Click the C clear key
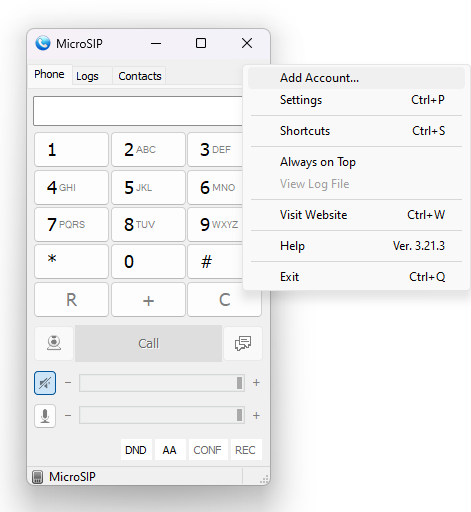Viewport: 471px width, 512px height. 225,300
